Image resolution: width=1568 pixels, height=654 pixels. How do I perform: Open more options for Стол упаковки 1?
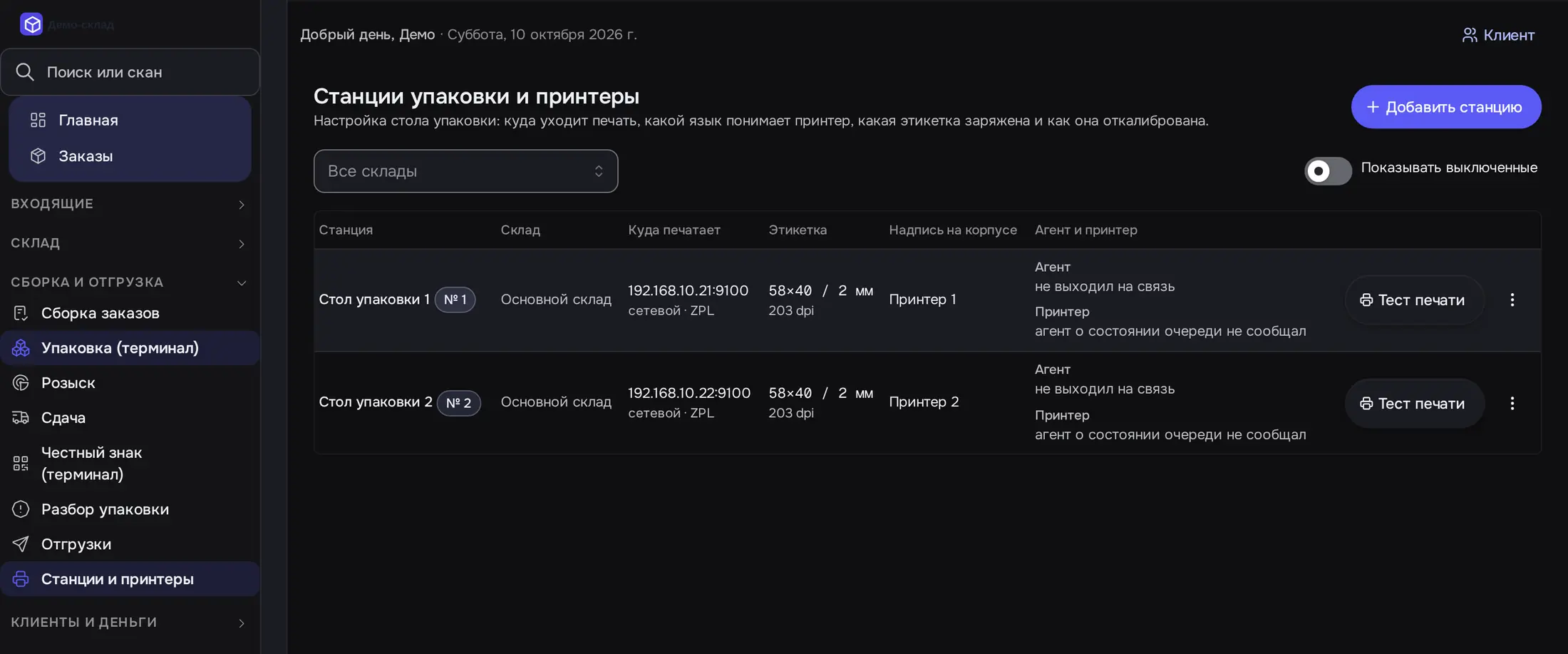click(1512, 300)
